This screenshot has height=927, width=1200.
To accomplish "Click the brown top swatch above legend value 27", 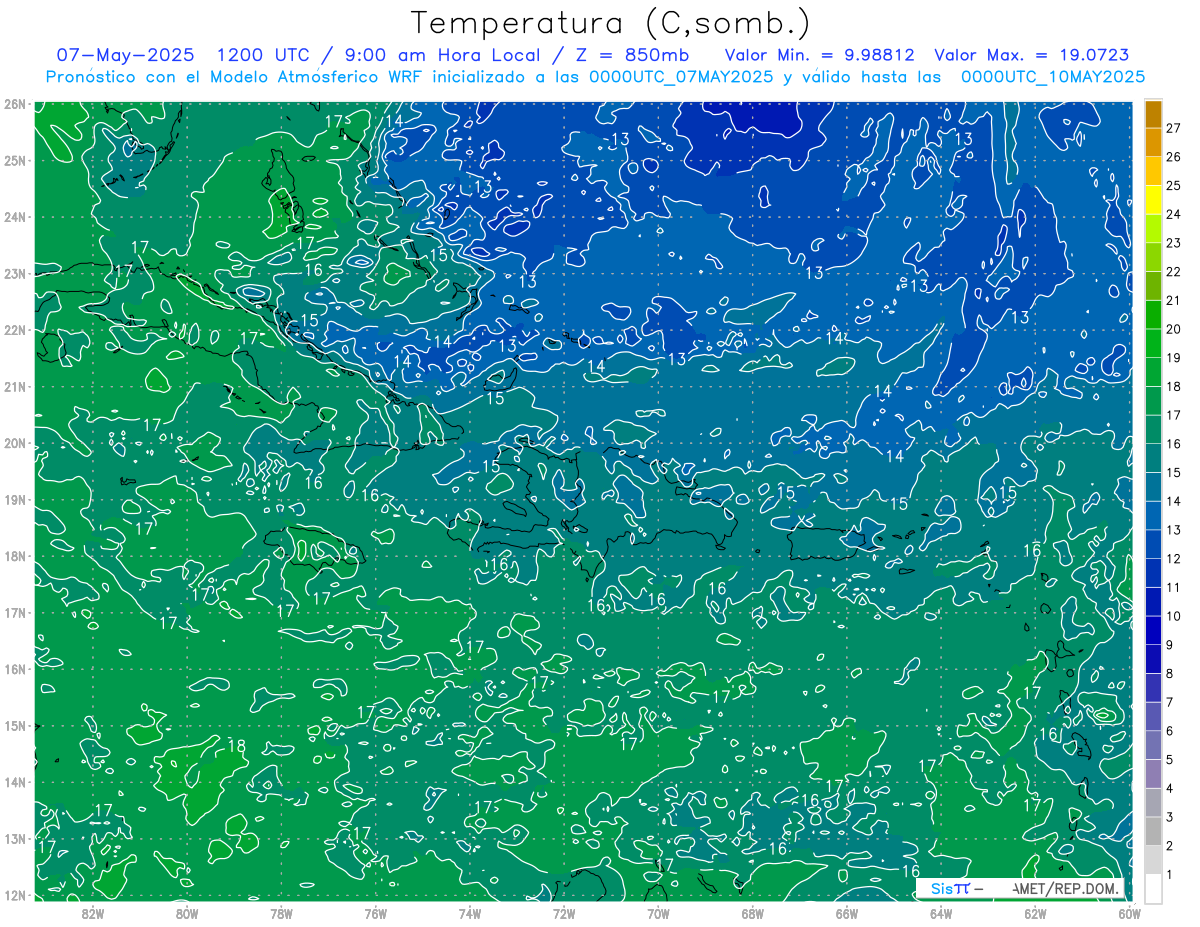I will [1153, 114].
